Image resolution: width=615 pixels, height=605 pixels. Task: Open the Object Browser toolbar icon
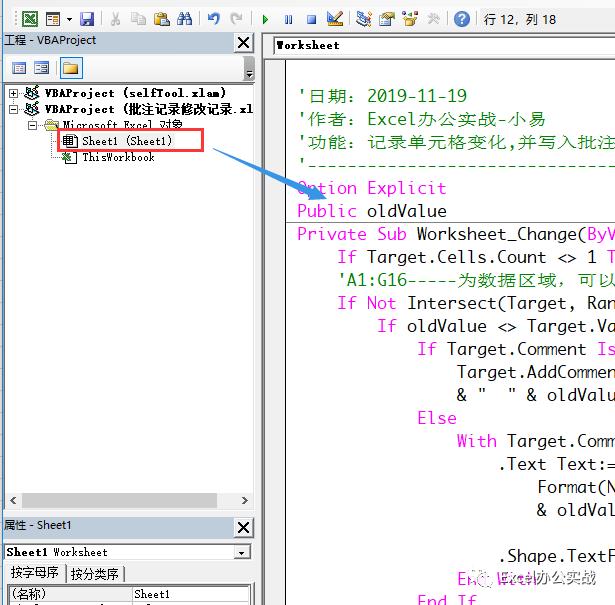tap(409, 18)
